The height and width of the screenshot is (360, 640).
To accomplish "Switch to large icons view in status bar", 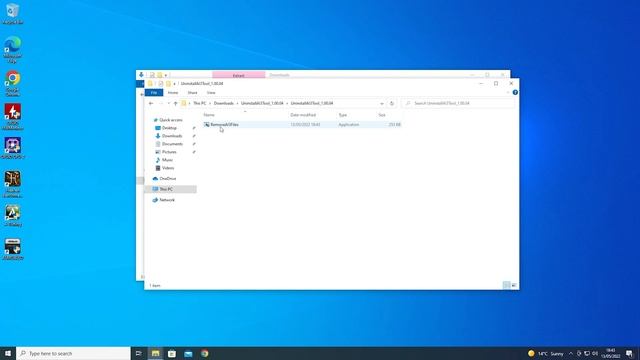I will (514, 285).
